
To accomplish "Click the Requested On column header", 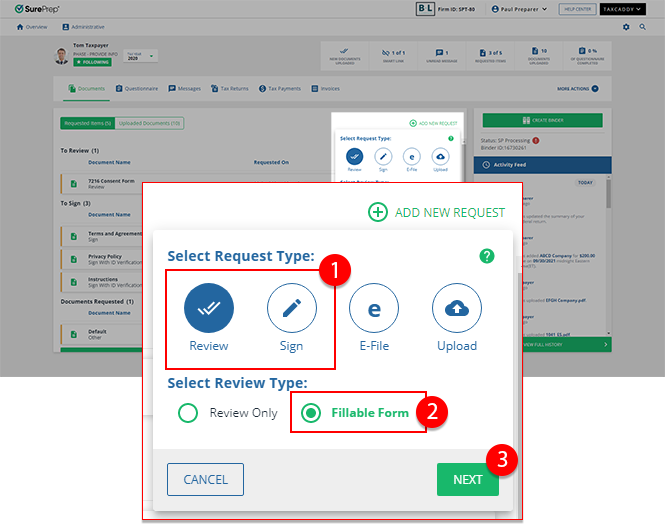I will point(271,162).
